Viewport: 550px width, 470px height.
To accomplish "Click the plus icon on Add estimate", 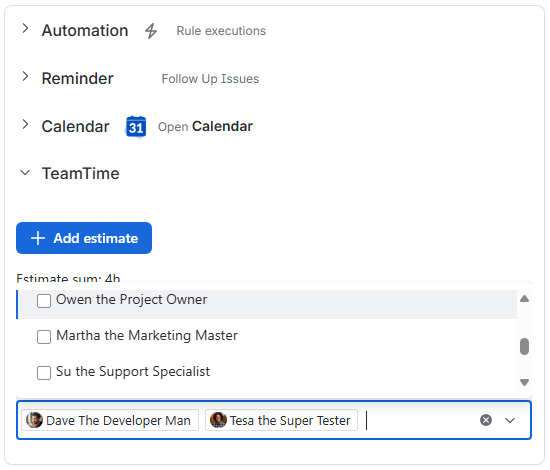I will (38, 238).
